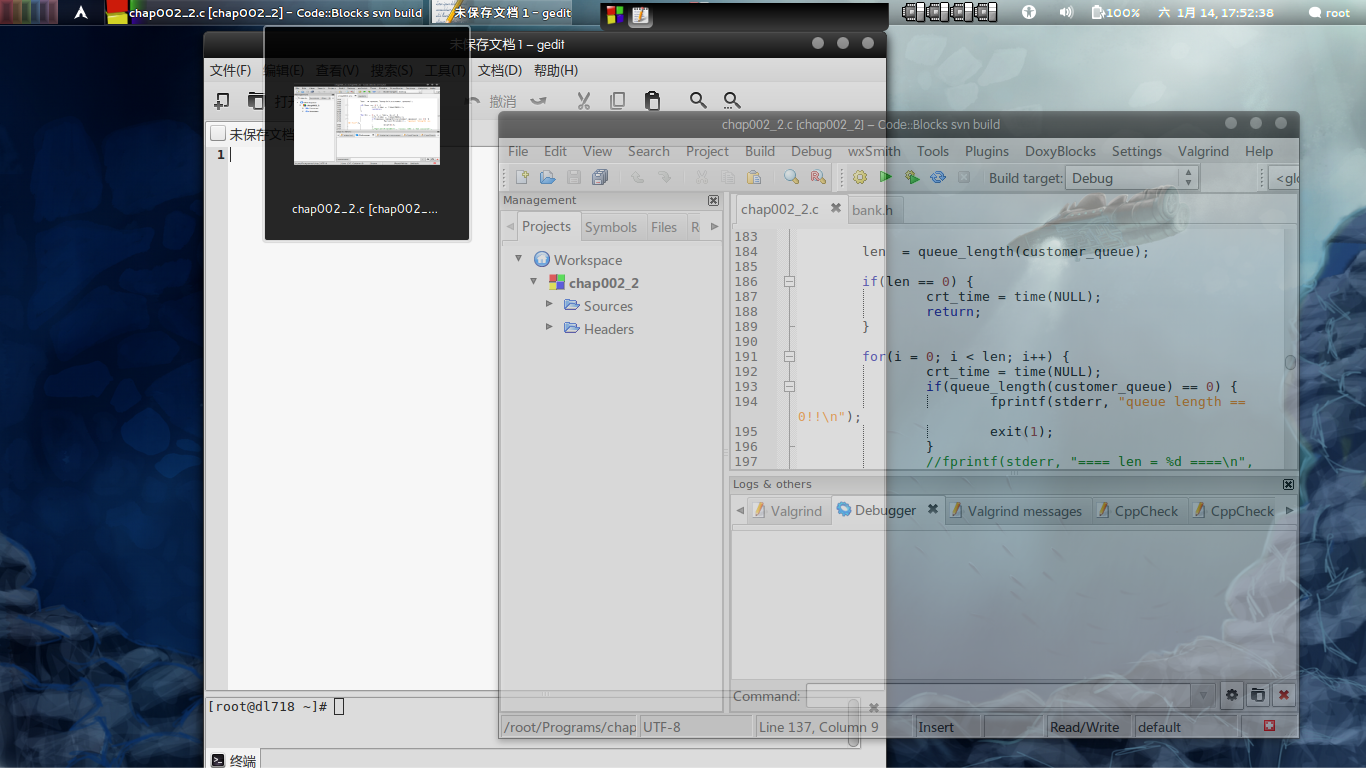Click the debugger Command input field

(1000, 695)
